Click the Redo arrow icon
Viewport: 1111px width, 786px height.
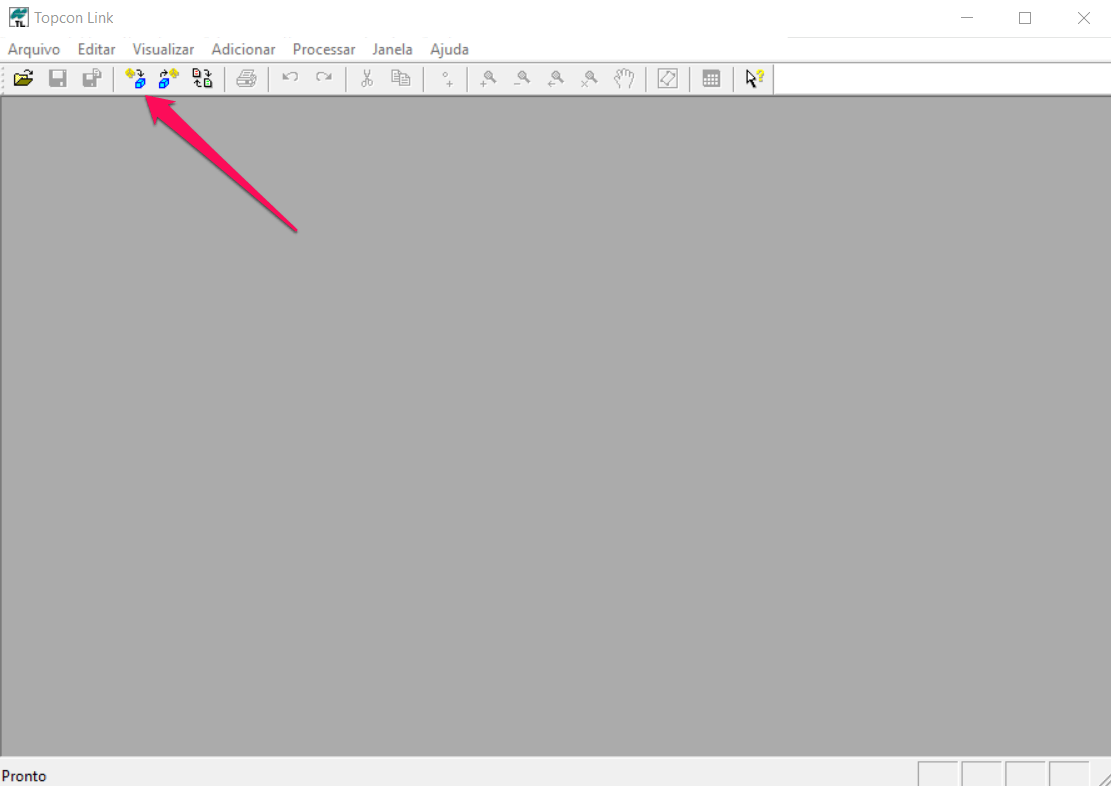(x=324, y=77)
